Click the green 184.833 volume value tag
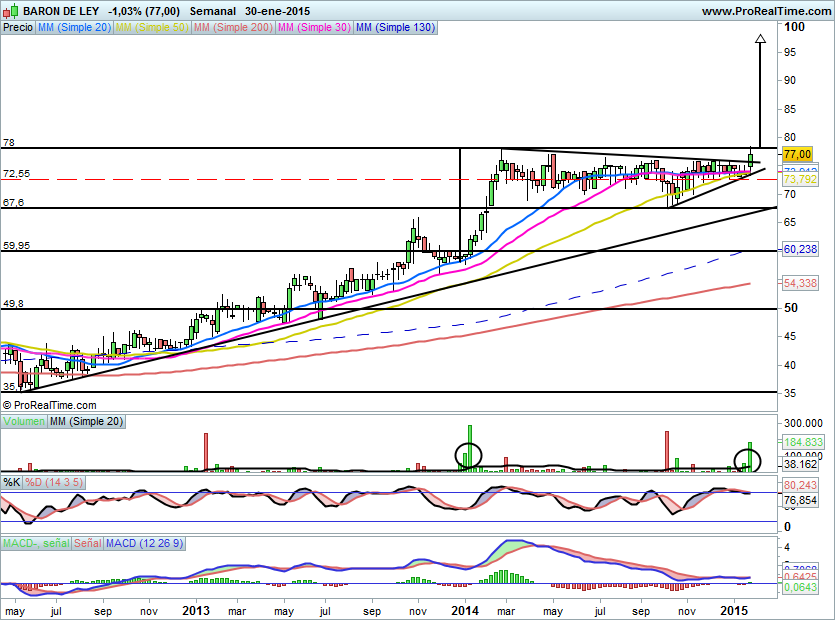This screenshot has height=620, width=835. point(802,441)
